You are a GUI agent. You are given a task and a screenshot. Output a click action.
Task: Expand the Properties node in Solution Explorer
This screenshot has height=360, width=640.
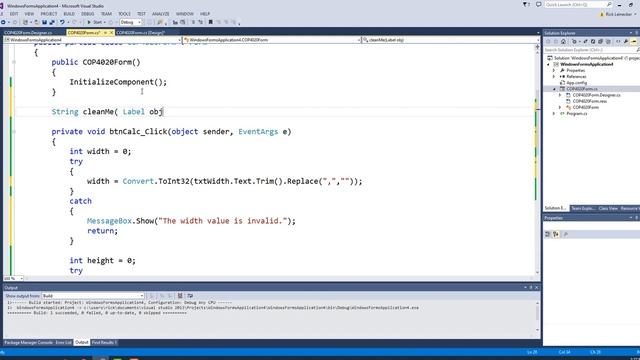554,71
